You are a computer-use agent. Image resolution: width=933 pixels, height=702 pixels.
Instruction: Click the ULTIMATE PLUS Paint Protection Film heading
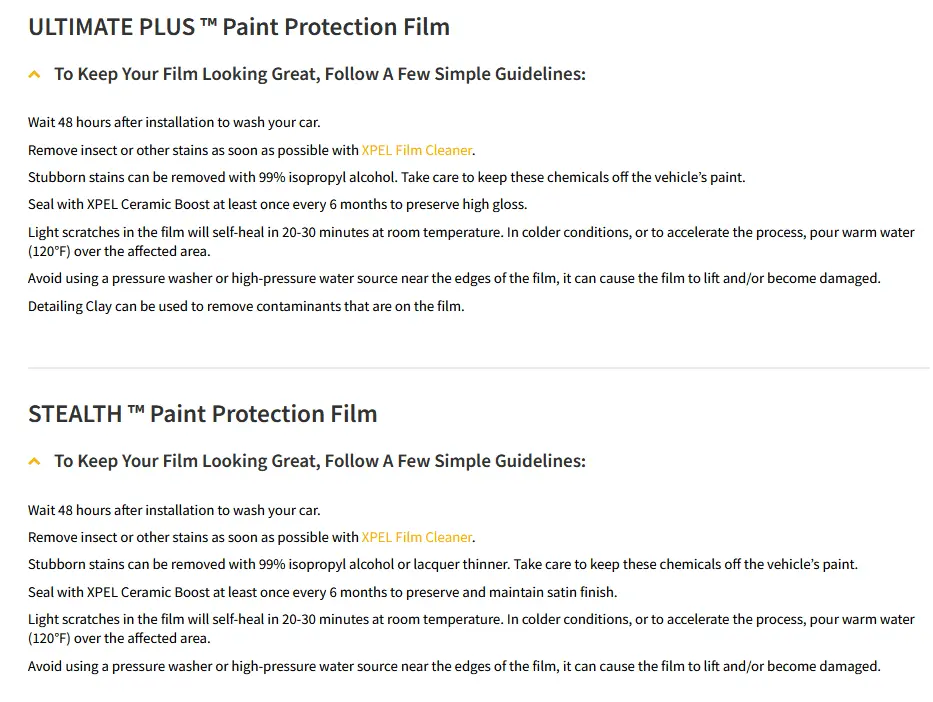[238, 27]
